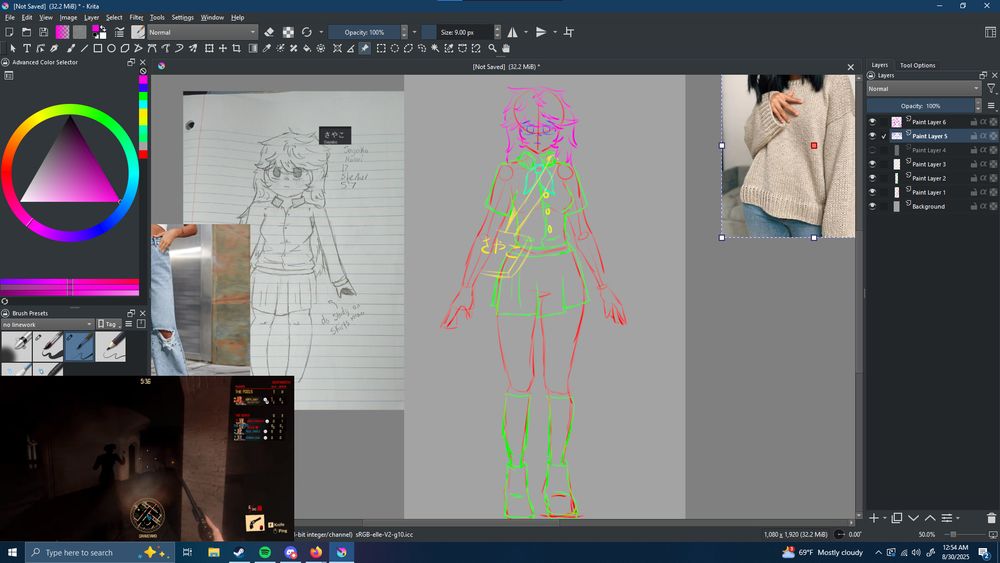The width and height of the screenshot is (1000, 563).
Task: Select the Elliptical Selection tool
Action: tap(395, 48)
